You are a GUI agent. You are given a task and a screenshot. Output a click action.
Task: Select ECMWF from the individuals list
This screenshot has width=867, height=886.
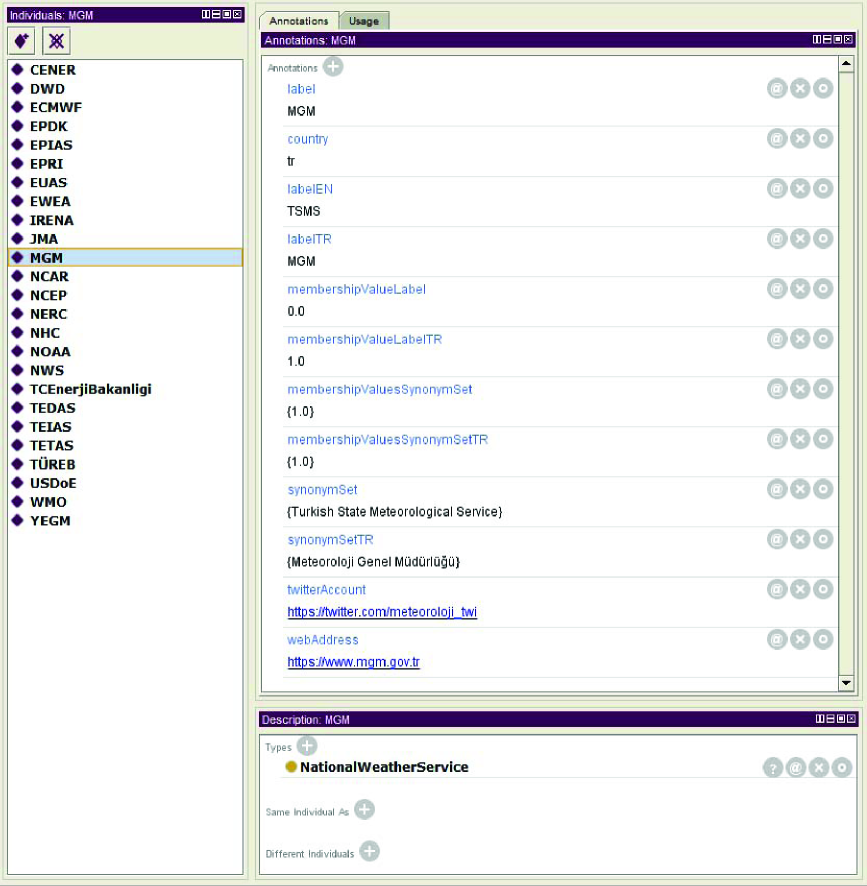tap(54, 108)
